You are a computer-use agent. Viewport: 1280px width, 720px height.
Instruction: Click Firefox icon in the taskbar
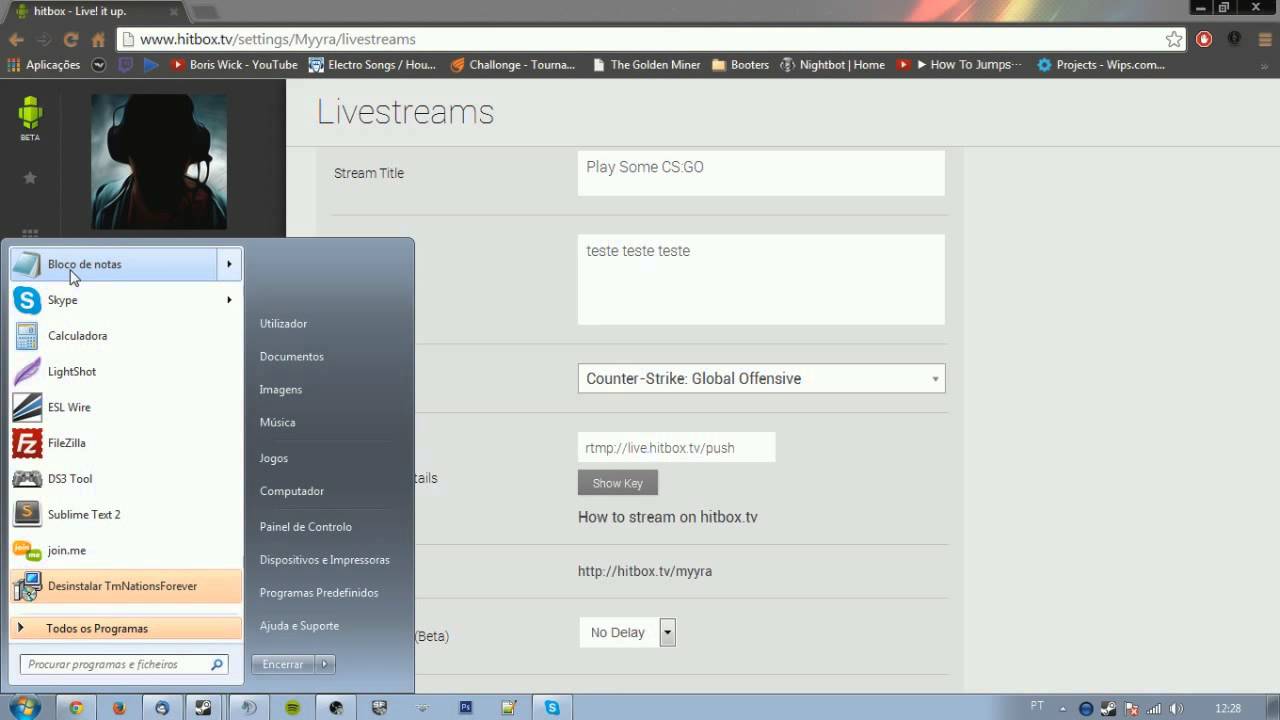click(x=119, y=707)
